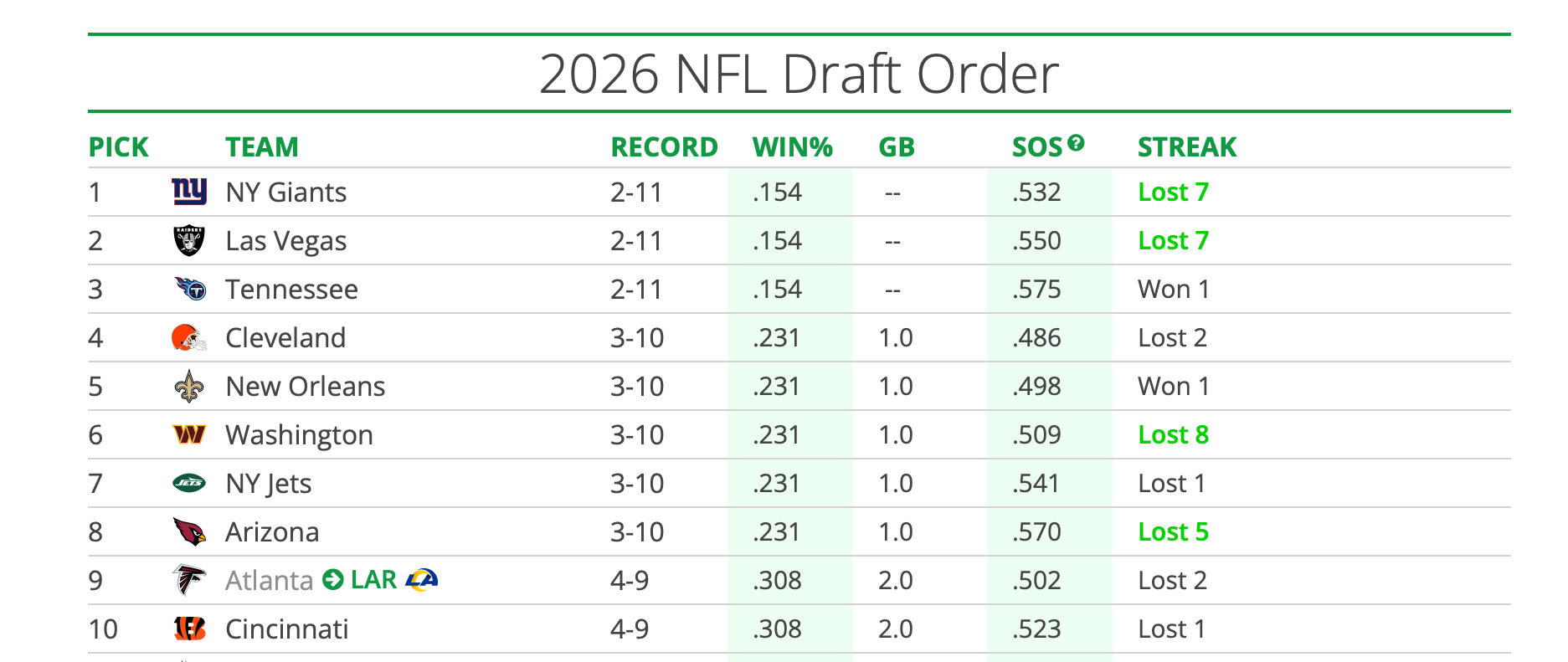Screen dimensions: 1568x662
Task: Click the Atlanta Falcons logo
Action: click(x=189, y=579)
